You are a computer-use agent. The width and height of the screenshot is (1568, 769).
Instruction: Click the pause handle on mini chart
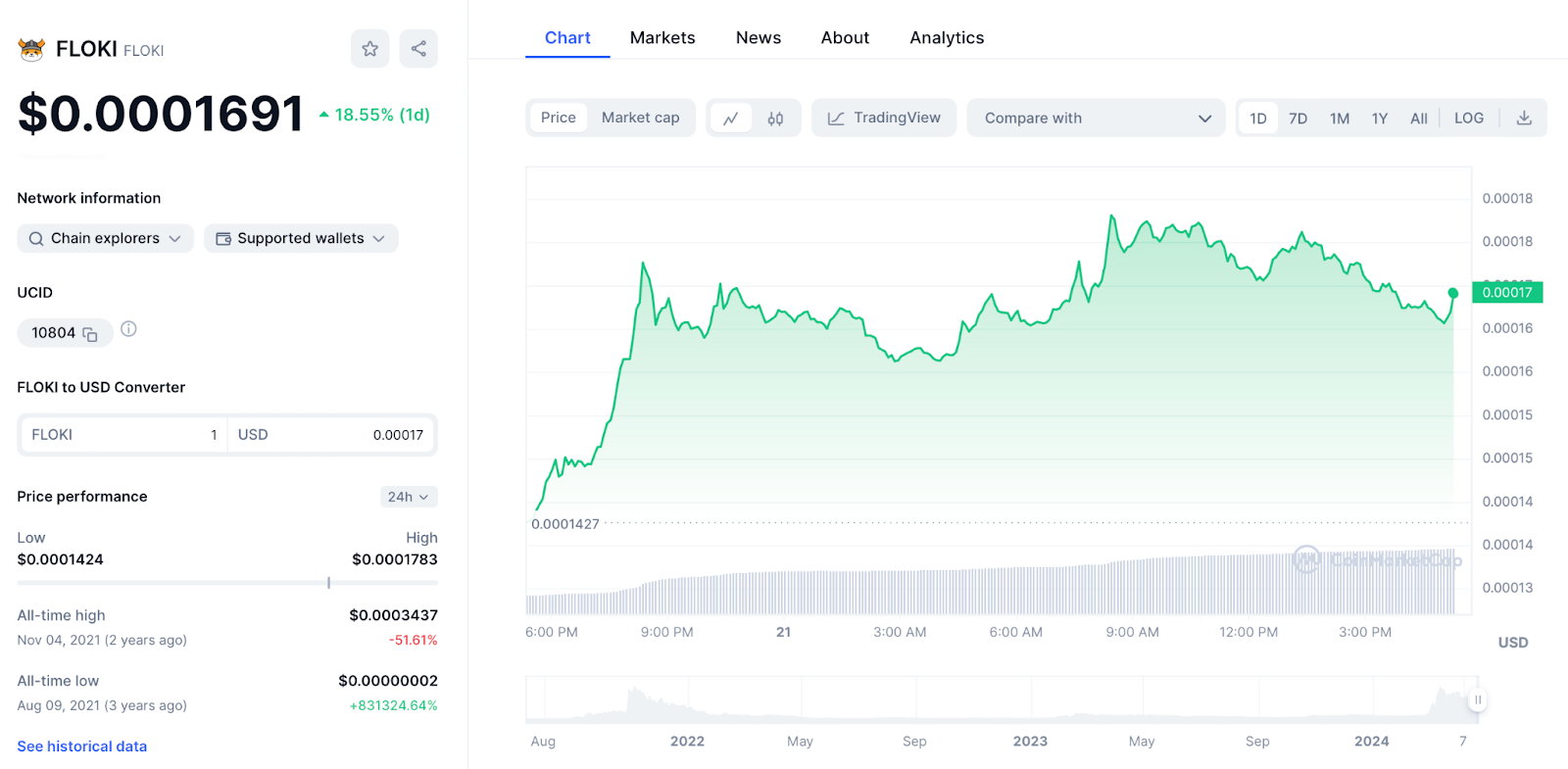point(1478,699)
